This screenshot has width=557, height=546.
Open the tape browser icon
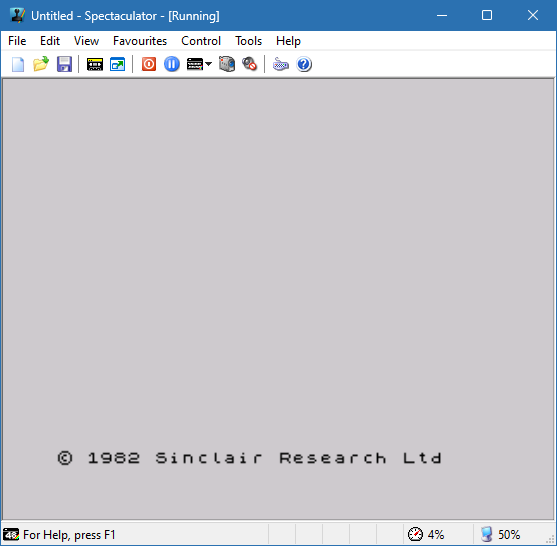coord(95,64)
